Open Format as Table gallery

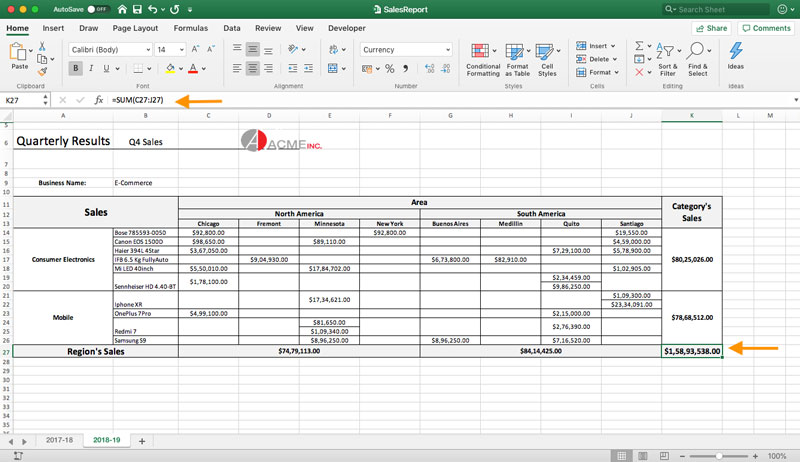point(517,60)
